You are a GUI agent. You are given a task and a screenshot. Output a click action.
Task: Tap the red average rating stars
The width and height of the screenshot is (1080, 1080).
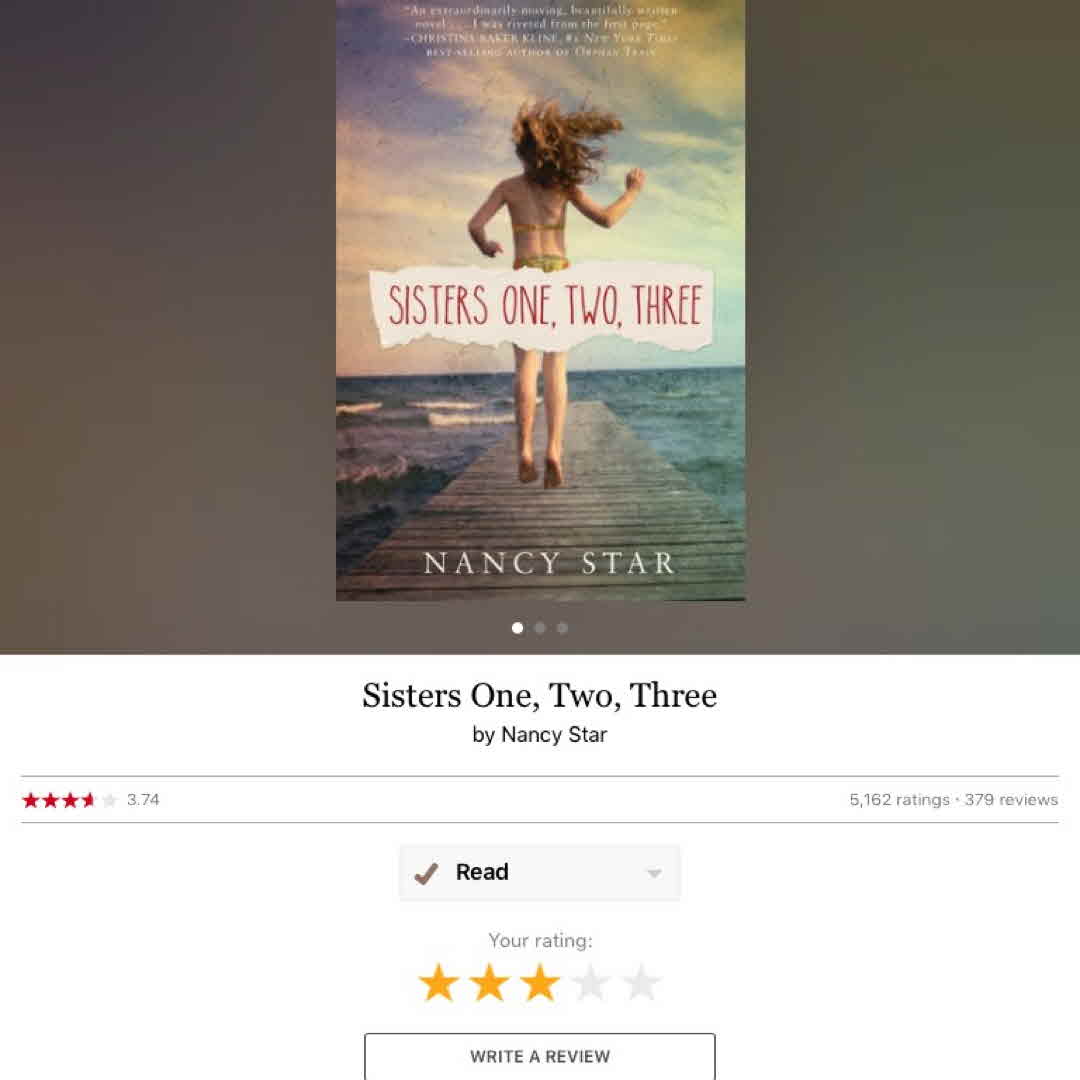(69, 800)
